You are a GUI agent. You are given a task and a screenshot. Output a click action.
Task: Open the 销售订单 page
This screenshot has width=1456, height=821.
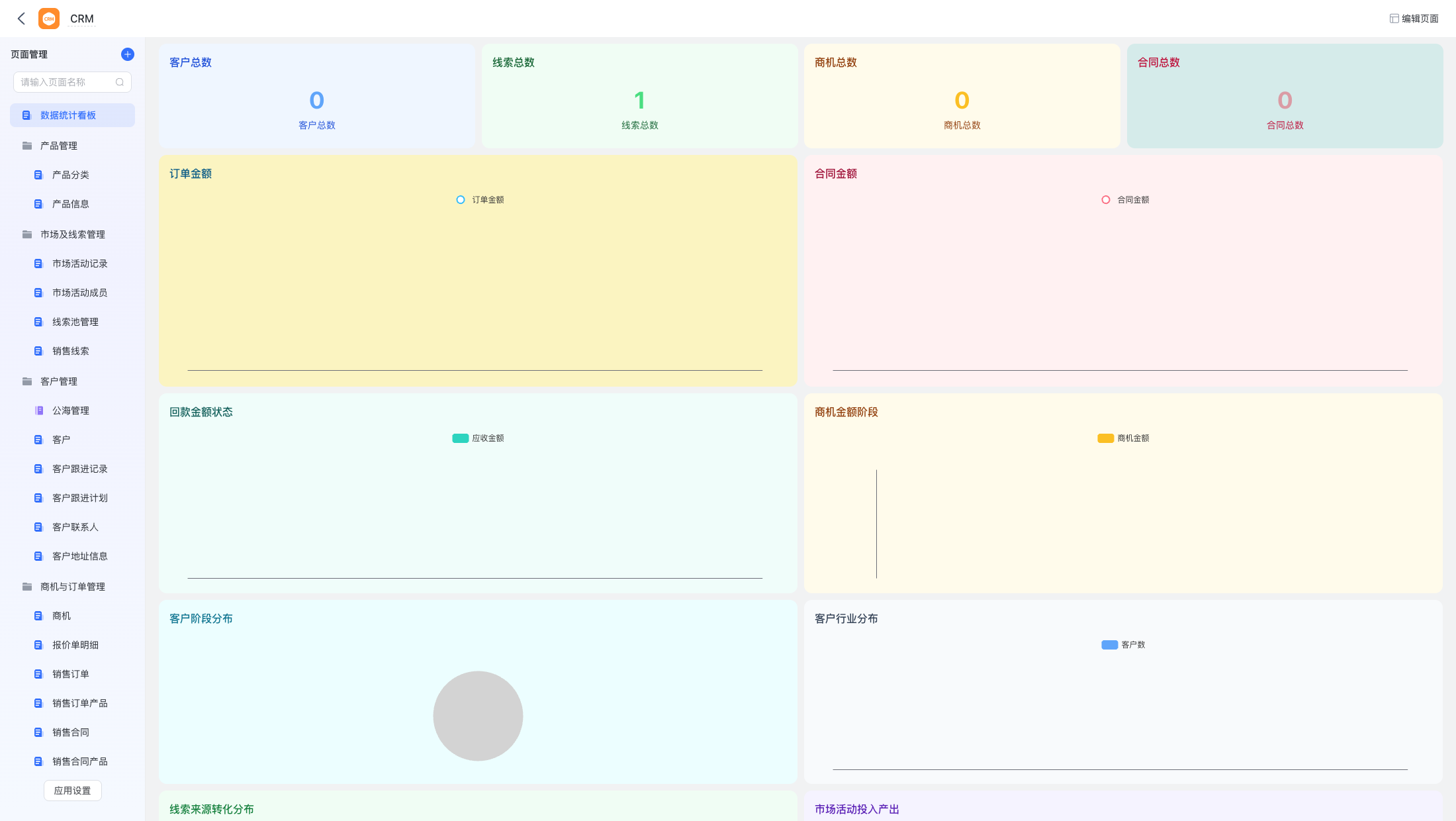pos(72,674)
